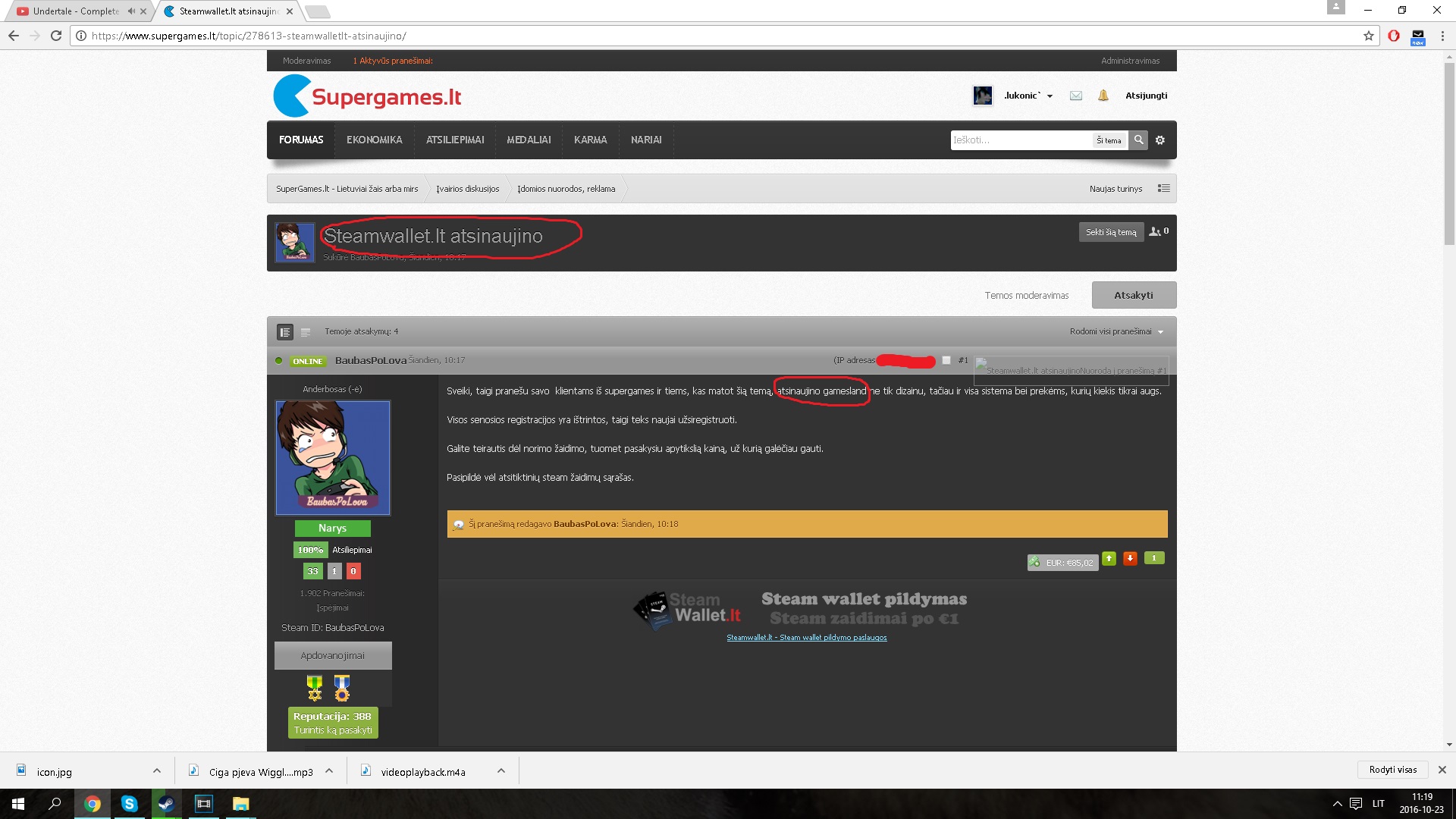Image resolution: width=1456 pixels, height=819 pixels.
Task: Click Rodyti visas downloads button
Action: (1392, 770)
